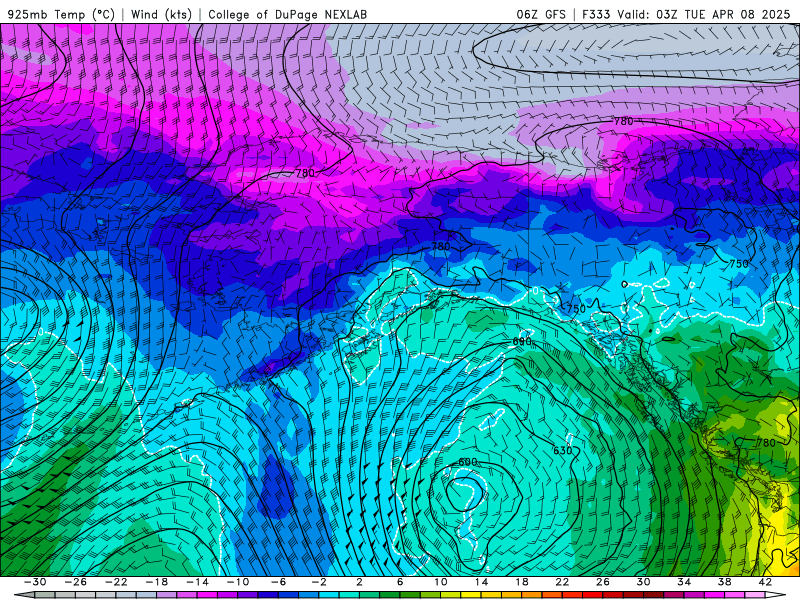Click the 38 color scale label
The width and height of the screenshot is (800, 600).
coord(724,582)
